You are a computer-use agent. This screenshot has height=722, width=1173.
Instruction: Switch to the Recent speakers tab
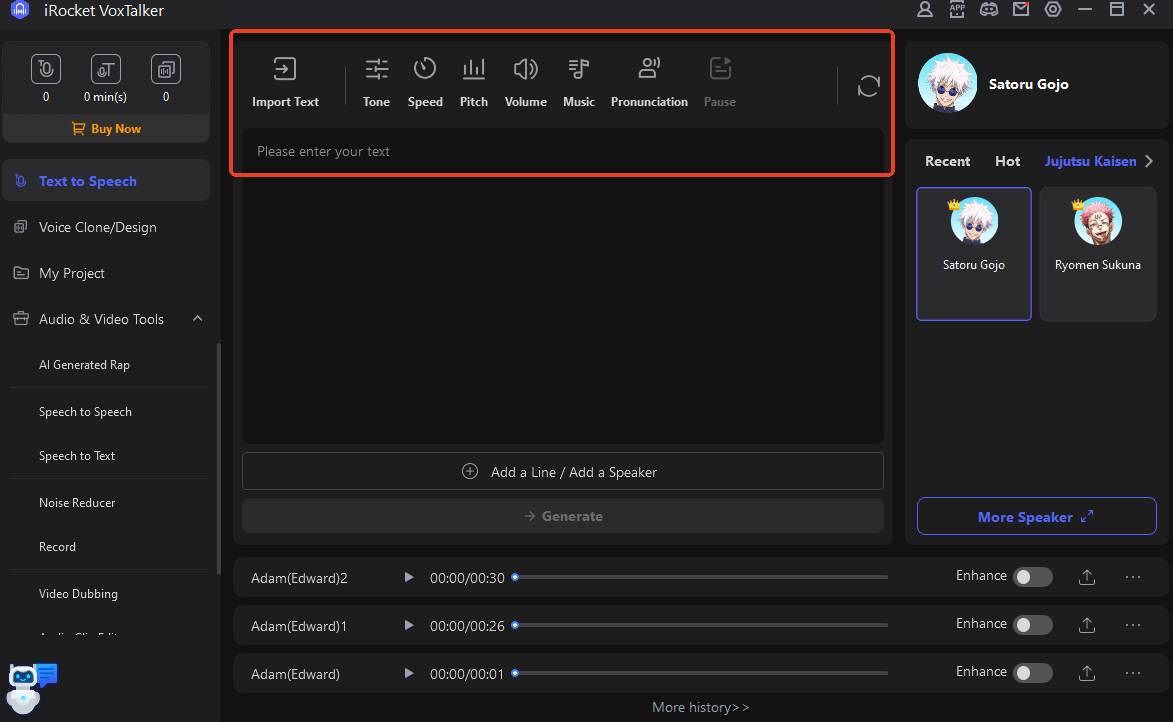point(947,161)
